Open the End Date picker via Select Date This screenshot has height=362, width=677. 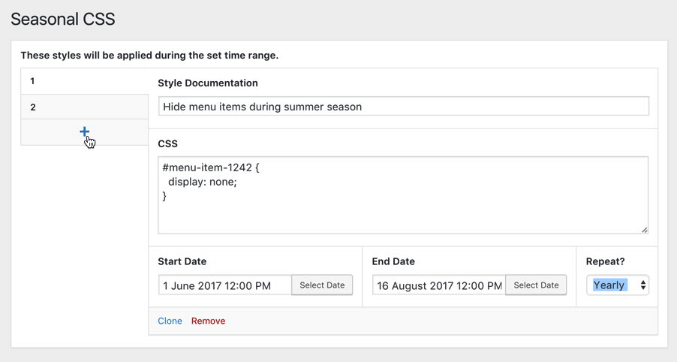pos(536,285)
